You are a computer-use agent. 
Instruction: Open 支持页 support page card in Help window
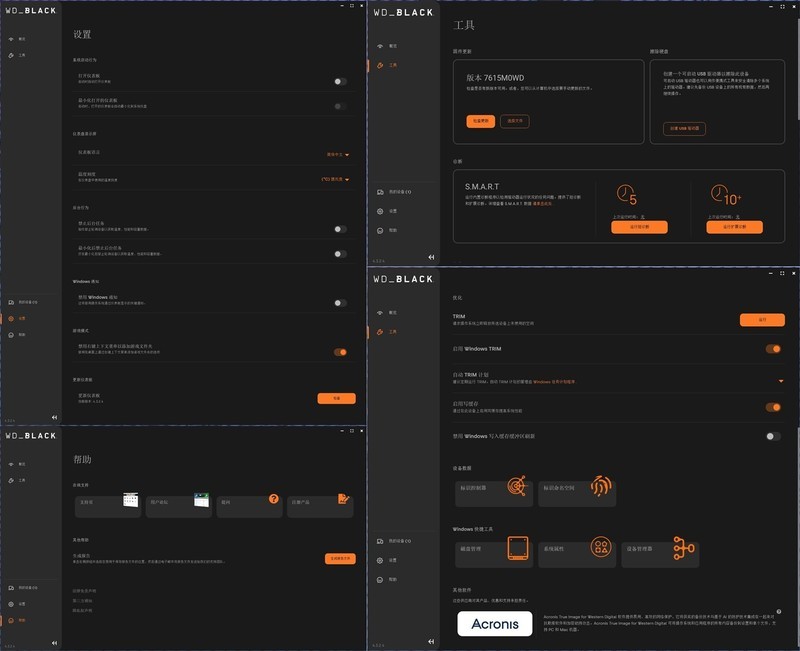108,506
